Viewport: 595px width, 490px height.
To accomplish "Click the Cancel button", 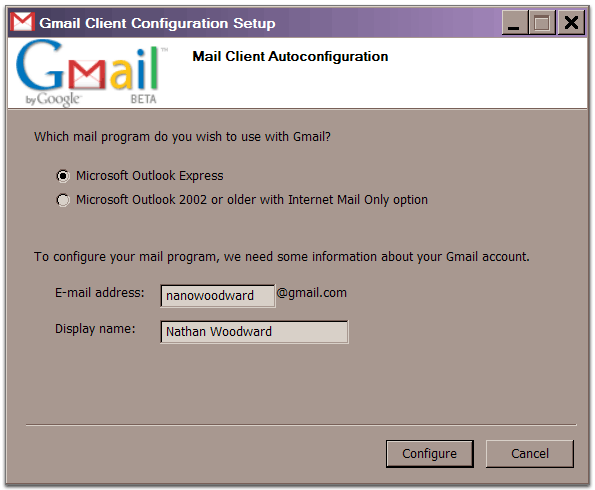I will [x=530, y=454].
